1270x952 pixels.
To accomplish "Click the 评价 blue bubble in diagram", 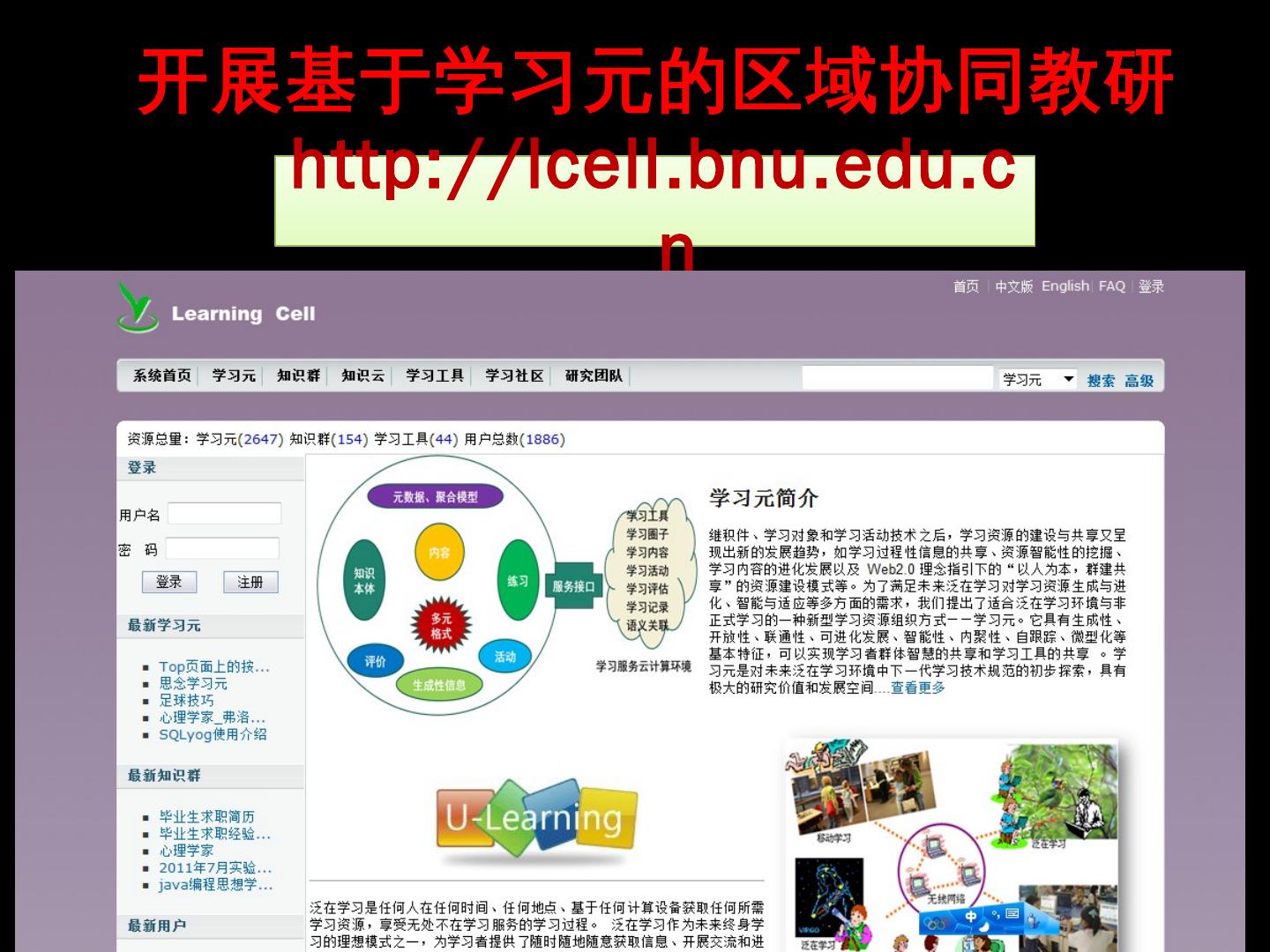I will click(x=376, y=661).
